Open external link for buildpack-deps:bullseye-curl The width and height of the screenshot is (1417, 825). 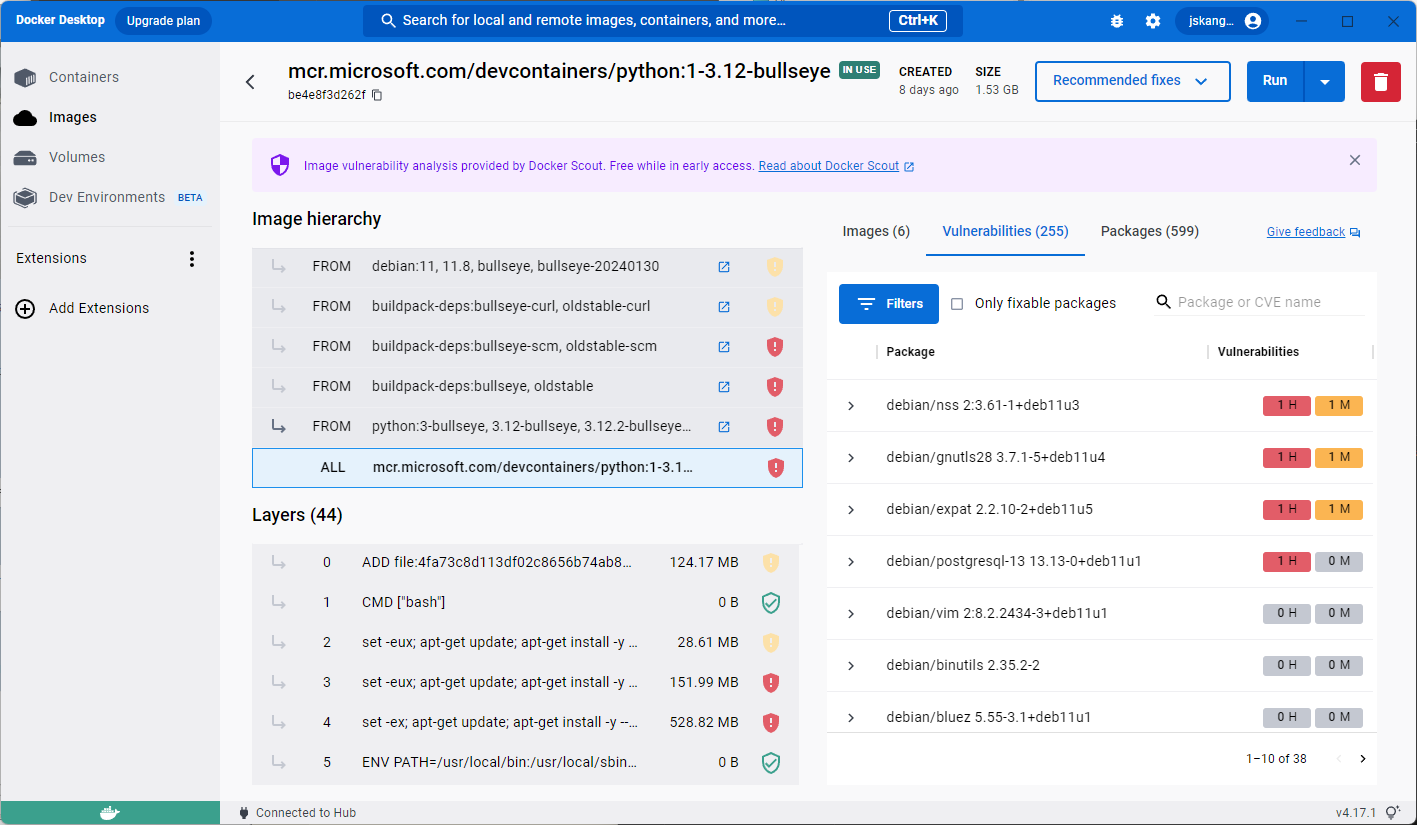(724, 307)
